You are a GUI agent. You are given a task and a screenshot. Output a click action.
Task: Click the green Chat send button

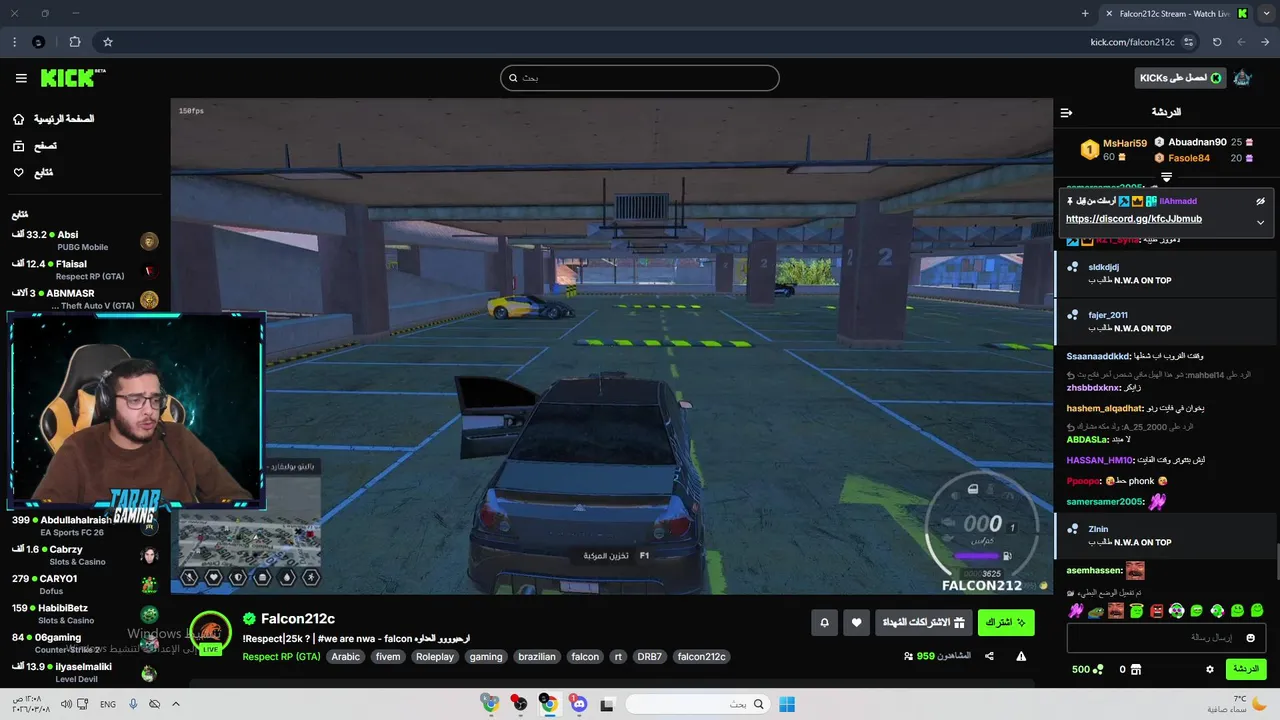pyautogui.click(x=1246, y=668)
